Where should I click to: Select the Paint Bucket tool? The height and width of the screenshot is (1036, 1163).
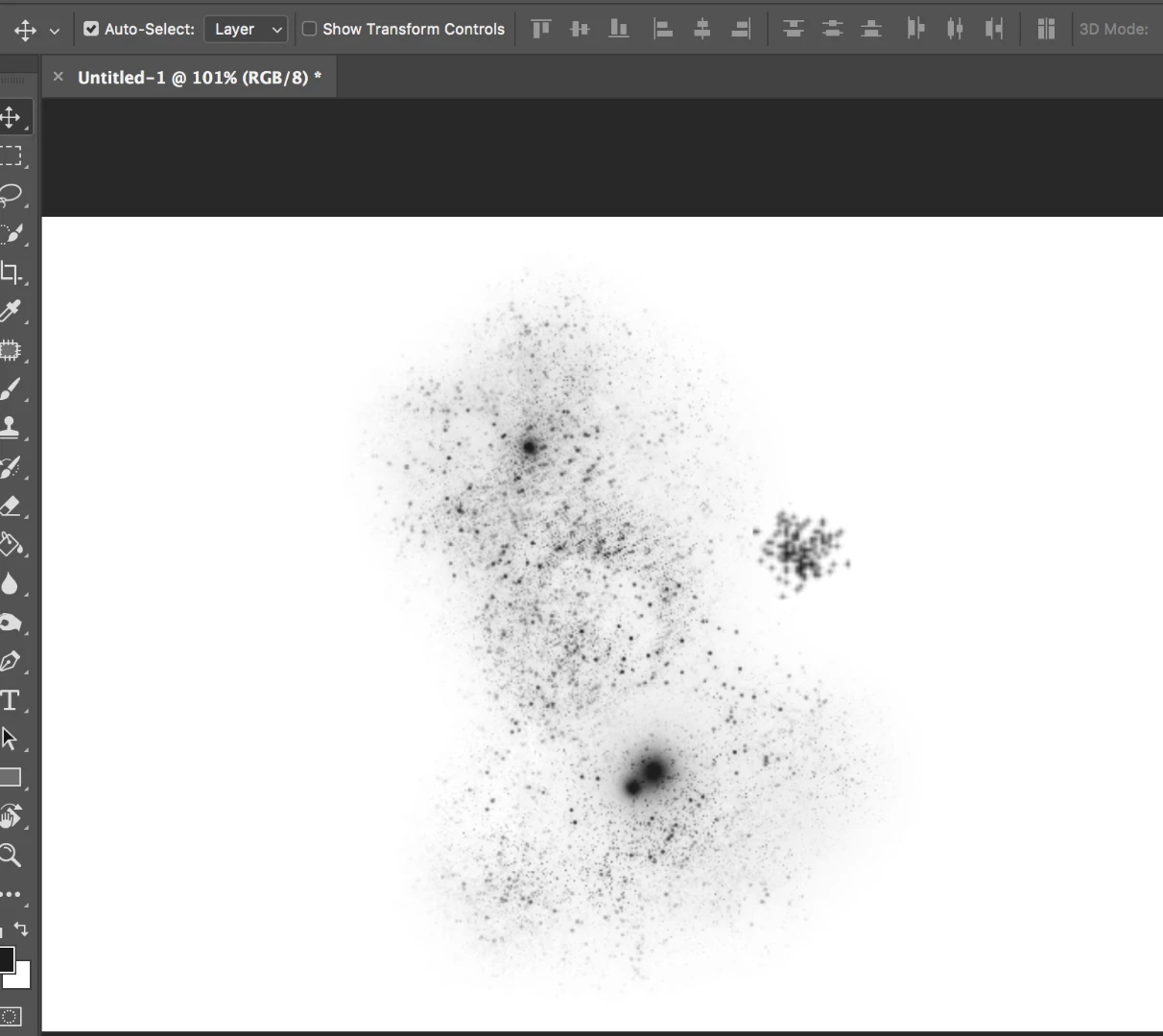[11, 545]
